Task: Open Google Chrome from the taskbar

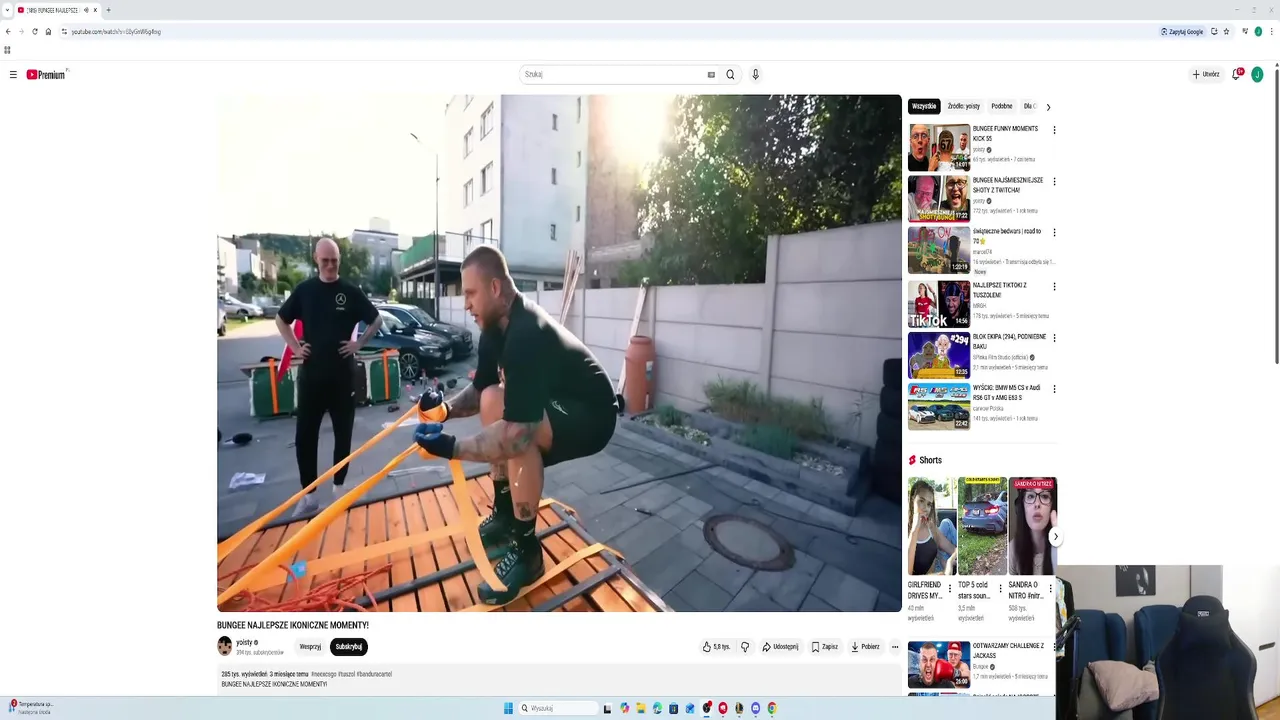Action: (772, 708)
